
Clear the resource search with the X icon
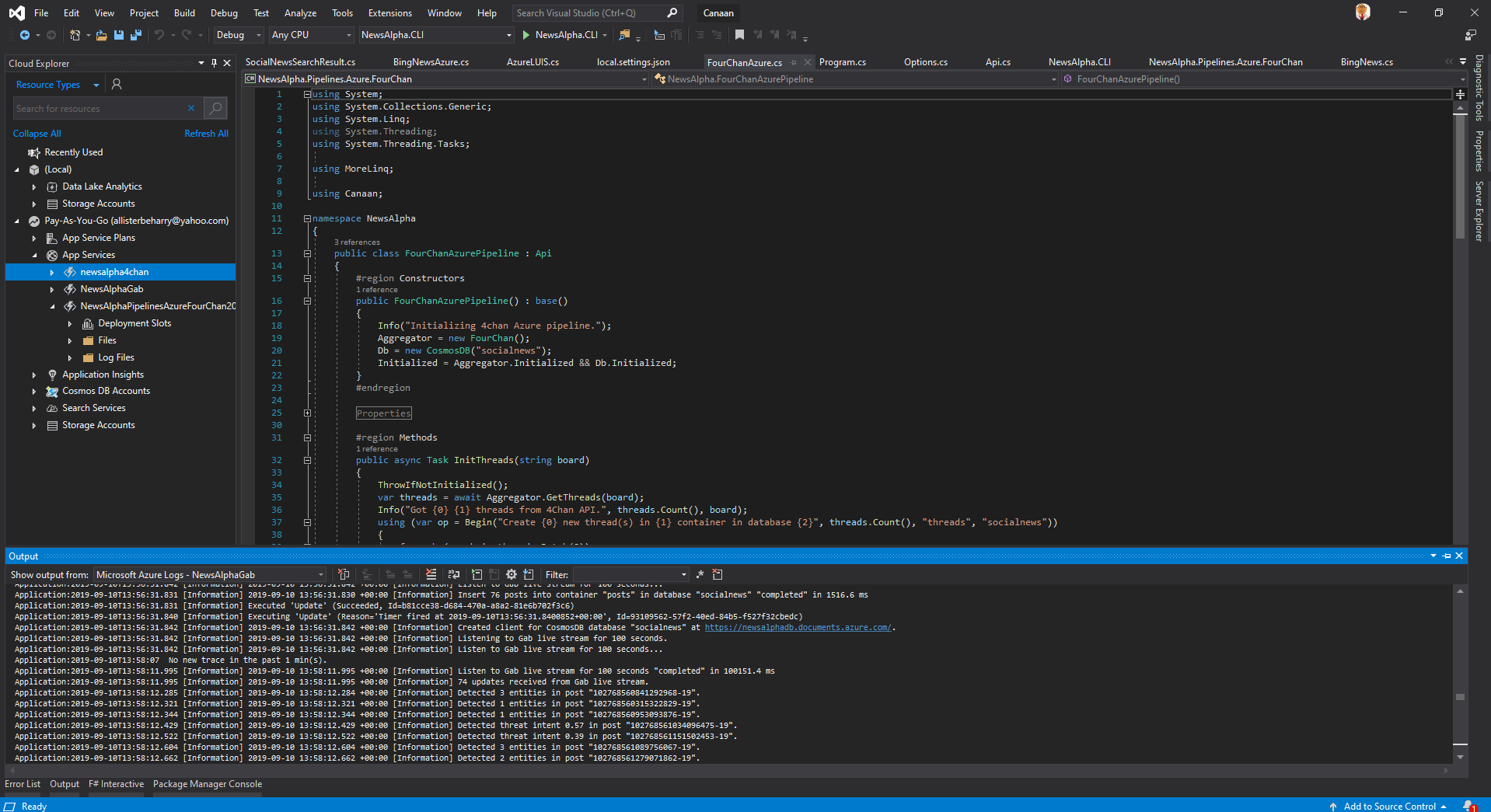[x=191, y=109]
